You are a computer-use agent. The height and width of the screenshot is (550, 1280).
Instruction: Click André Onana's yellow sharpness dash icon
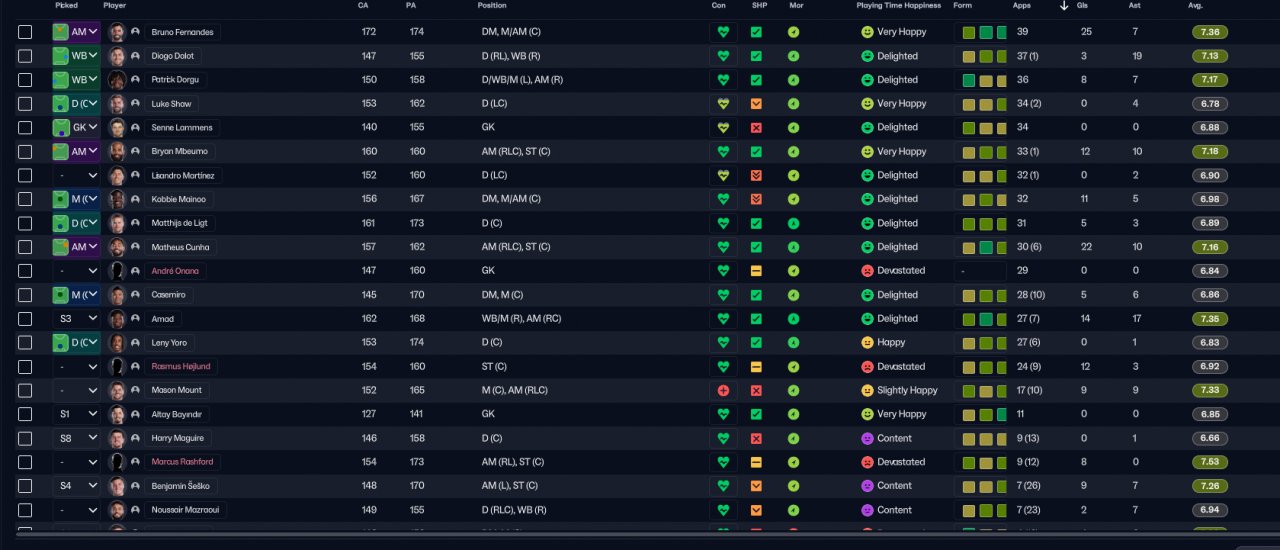click(x=756, y=271)
